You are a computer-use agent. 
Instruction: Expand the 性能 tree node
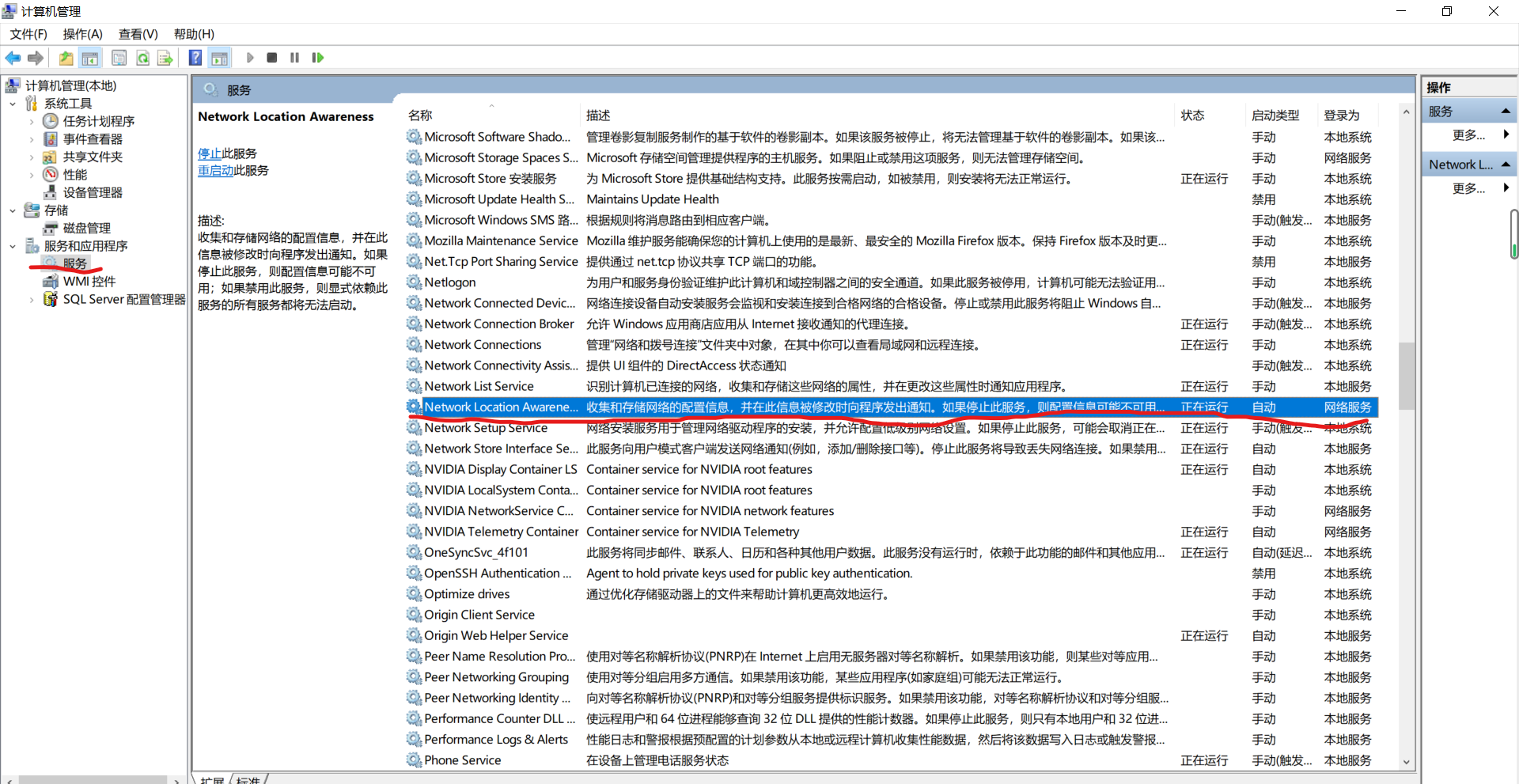tap(32, 174)
